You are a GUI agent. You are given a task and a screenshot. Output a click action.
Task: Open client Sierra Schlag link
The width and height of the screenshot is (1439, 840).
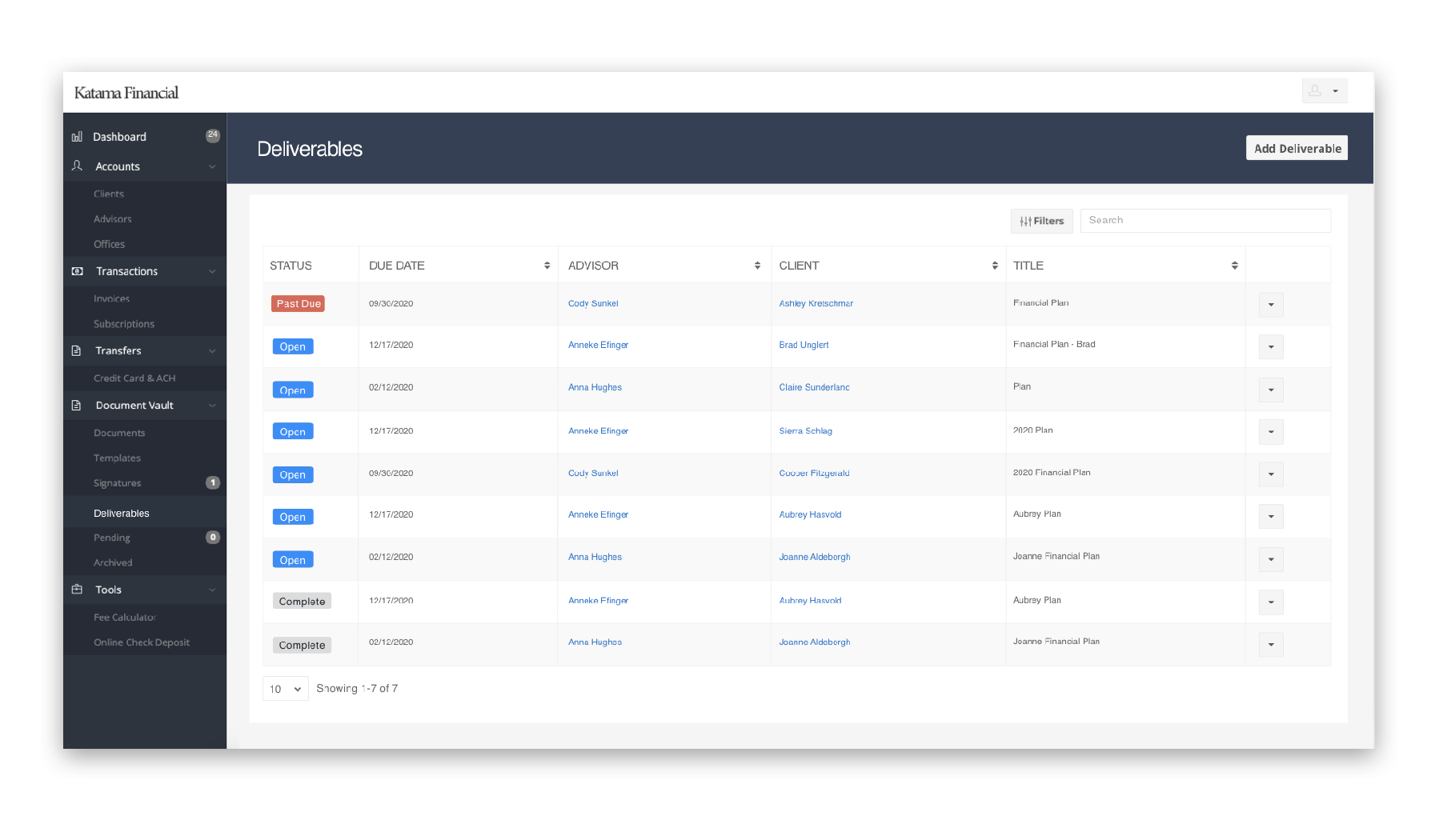point(806,431)
